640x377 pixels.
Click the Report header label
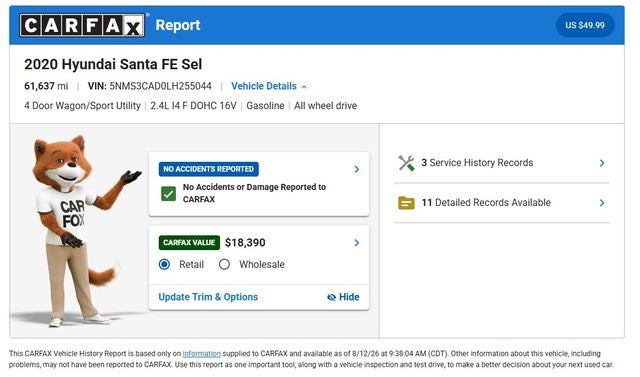click(178, 25)
